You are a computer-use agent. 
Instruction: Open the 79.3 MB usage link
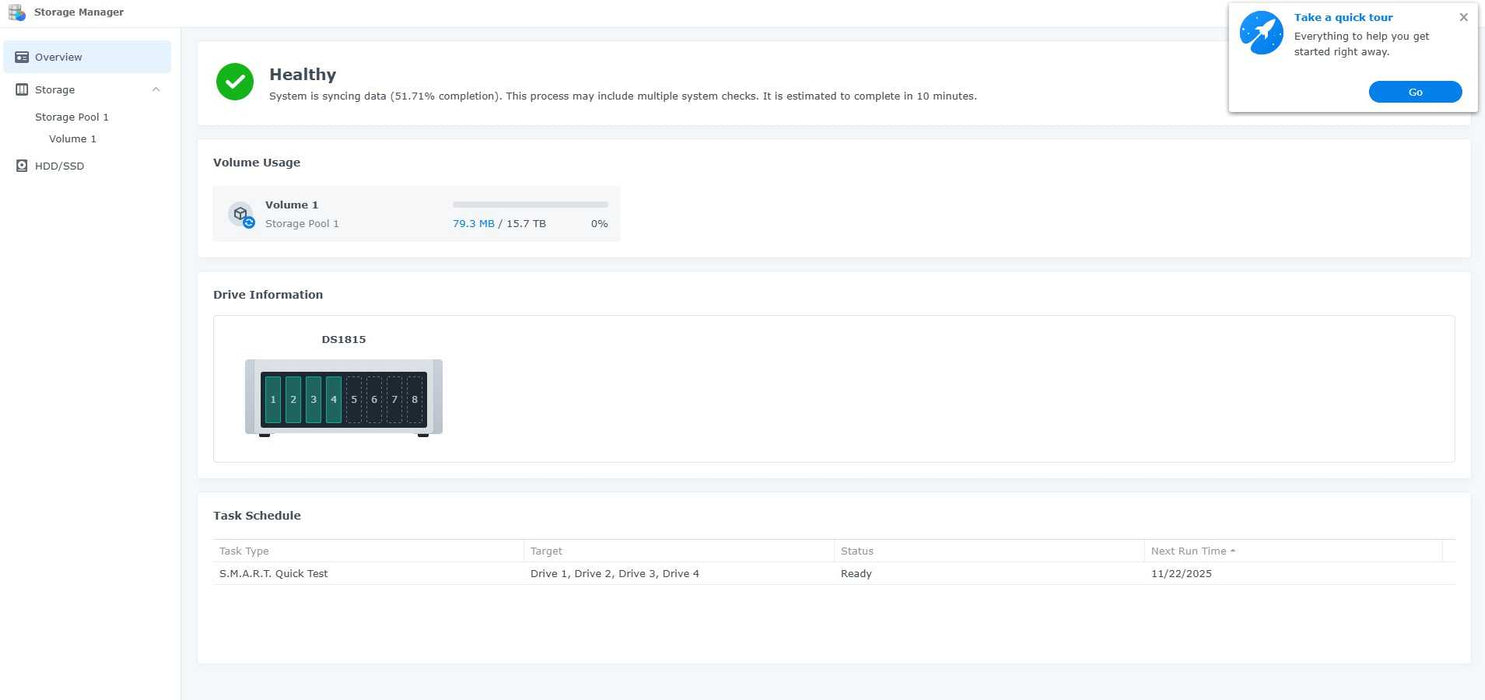473,223
